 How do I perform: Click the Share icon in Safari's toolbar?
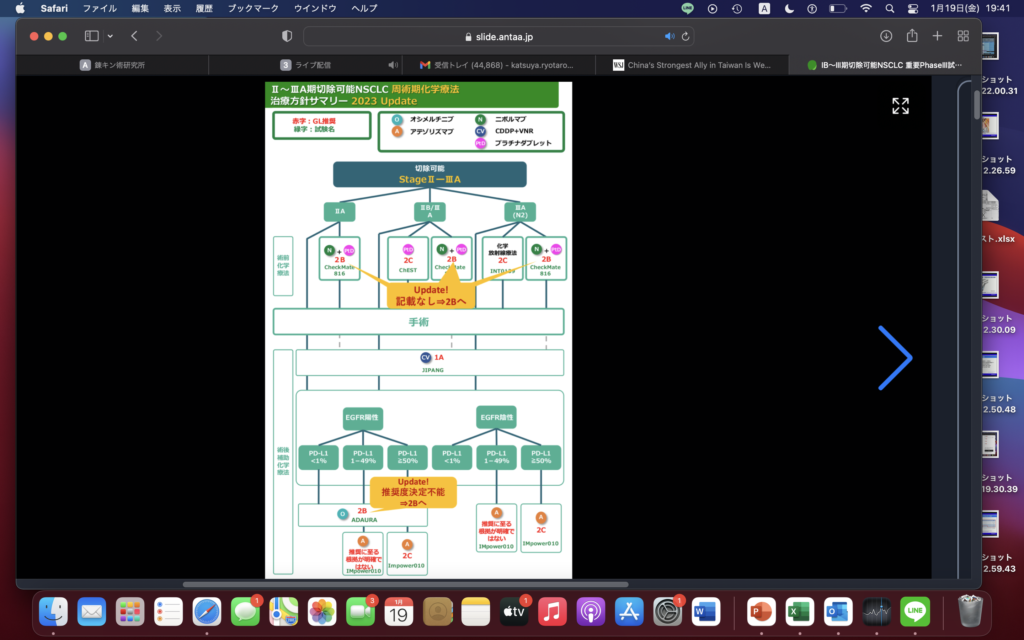point(911,36)
